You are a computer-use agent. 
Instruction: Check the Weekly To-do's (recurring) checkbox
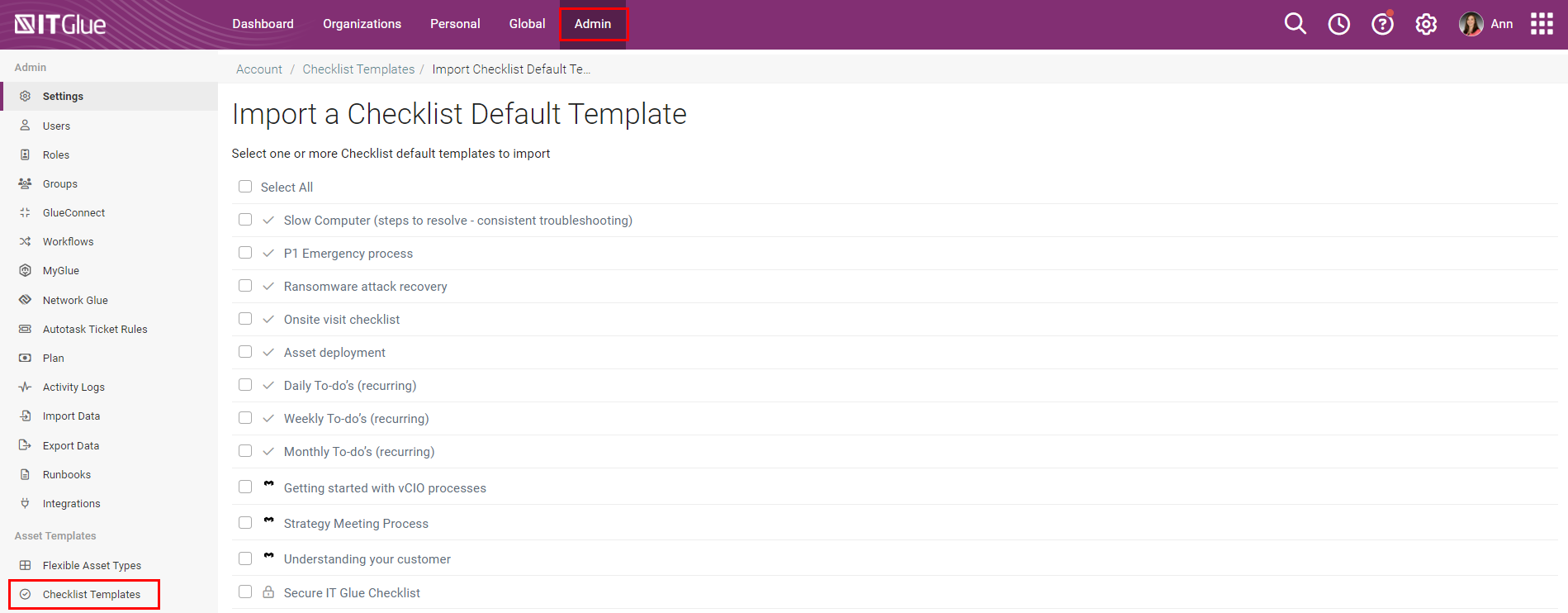(x=245, y=418)
